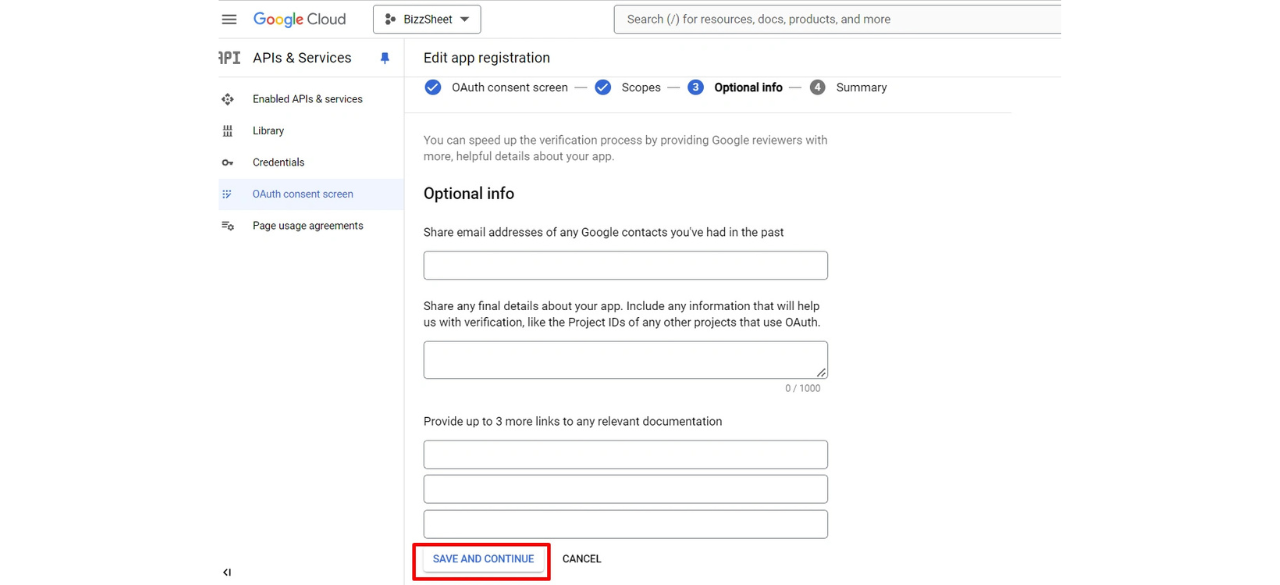This screenshot has width=1280, height=585.
Task: Unpin APIs & Services with the pin icon
Action: tap(384, 59)
